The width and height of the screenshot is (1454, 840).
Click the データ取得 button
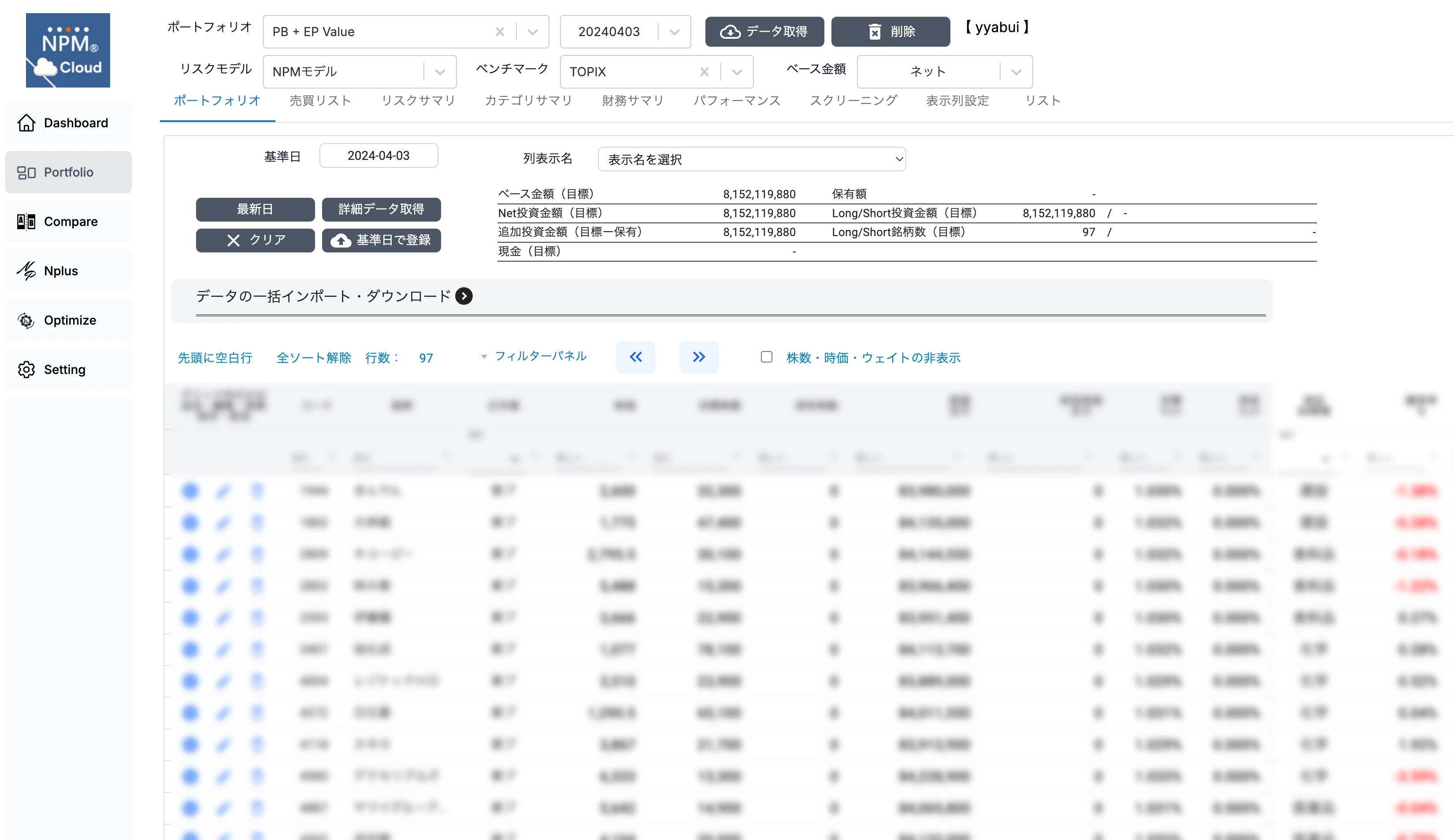tap(764, 32)
